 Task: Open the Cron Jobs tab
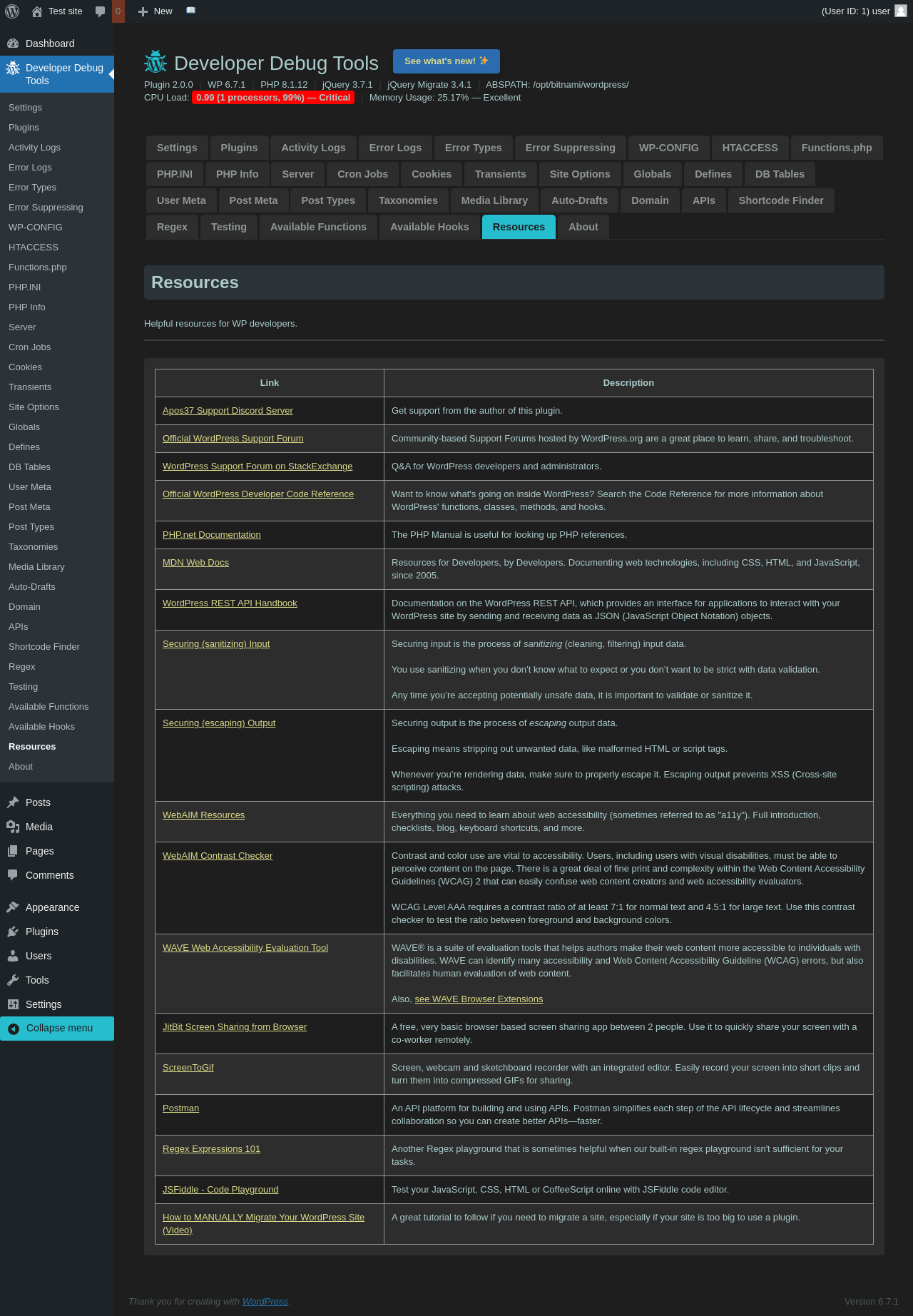click(362, 174)
